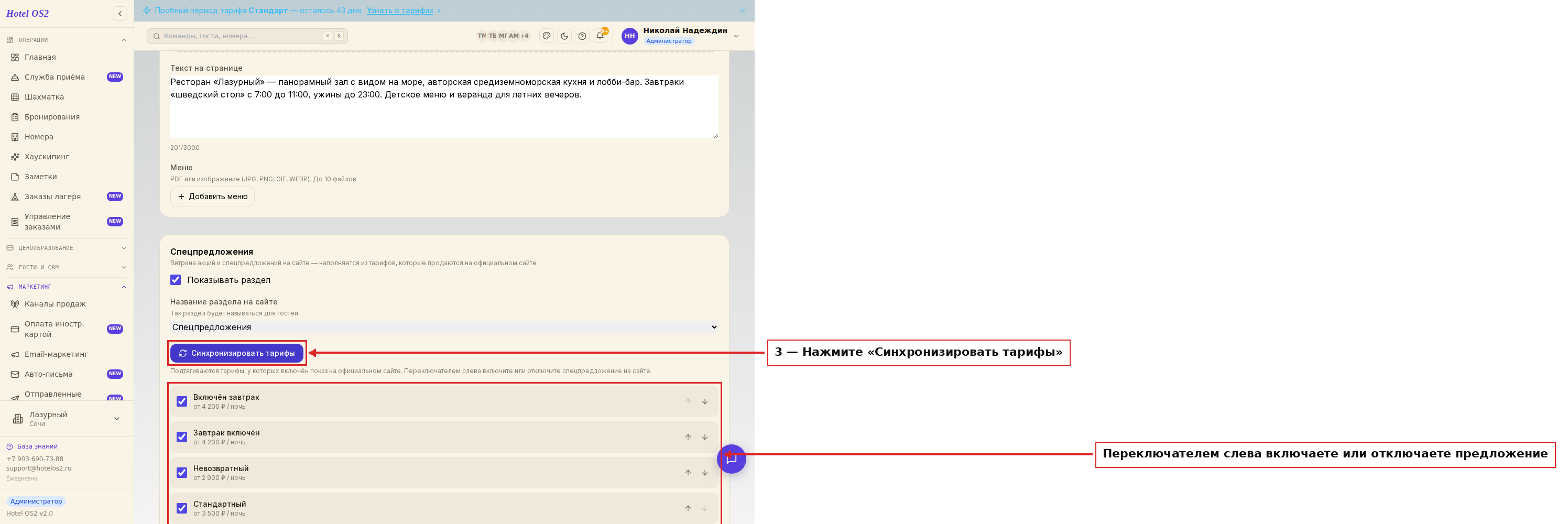Open the theme palette icon
Screen dimensions: 1568x524
coord(547,36)
